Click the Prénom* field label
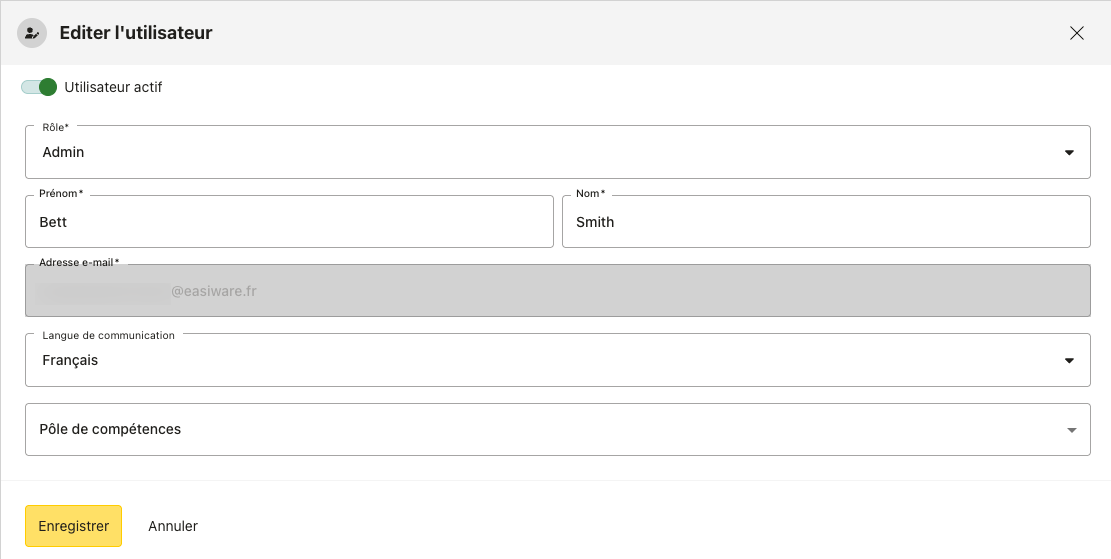Image resolution: width=1111 pixels, height=559 pixels. pos(61,193)
